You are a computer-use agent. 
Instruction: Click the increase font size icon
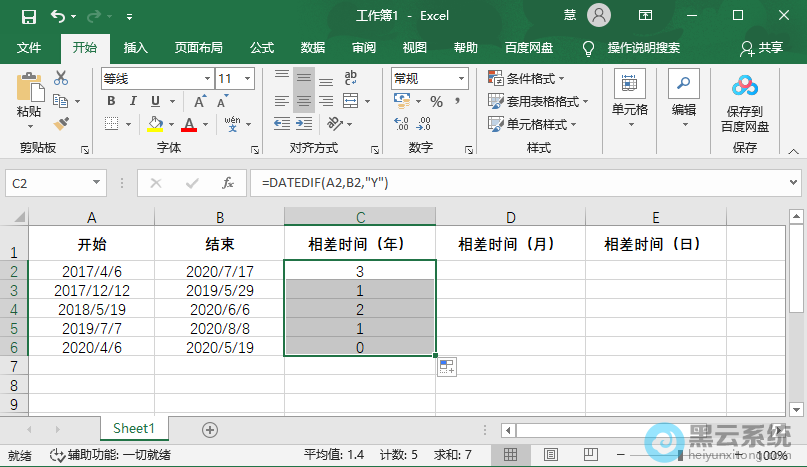pyautogui.click(x=199, y=101)
